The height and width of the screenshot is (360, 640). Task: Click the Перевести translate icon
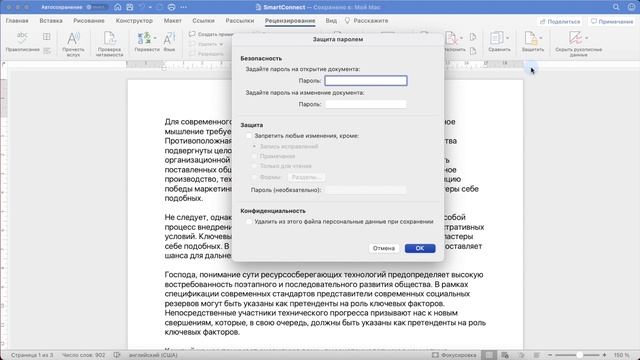(x=144, y=38)
